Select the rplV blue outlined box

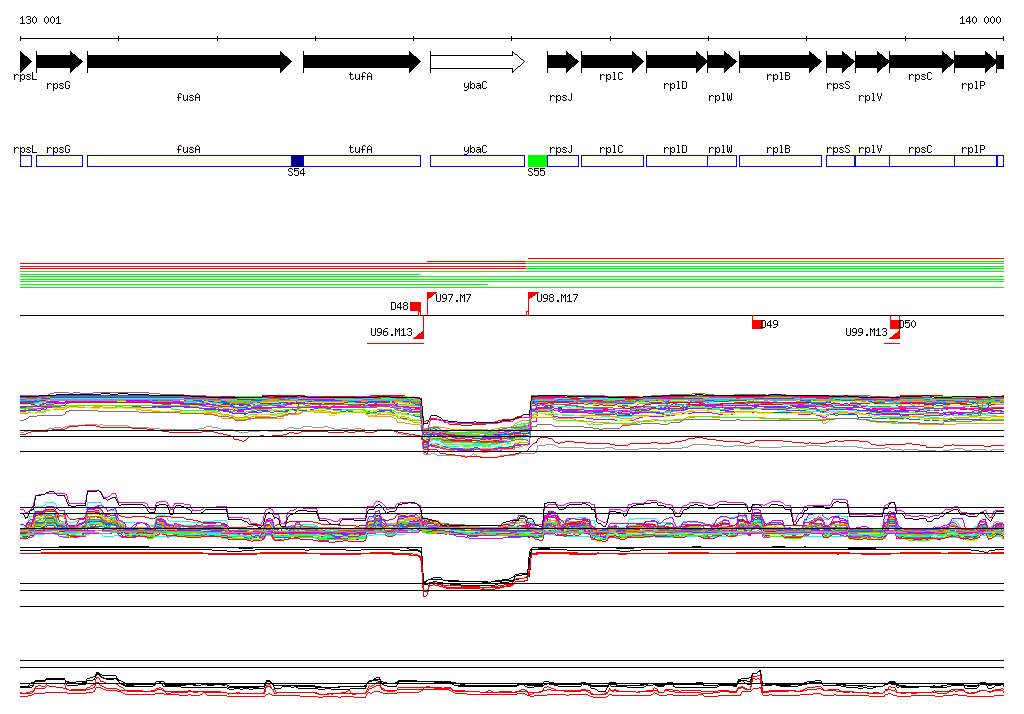click(x=872, y=161)
